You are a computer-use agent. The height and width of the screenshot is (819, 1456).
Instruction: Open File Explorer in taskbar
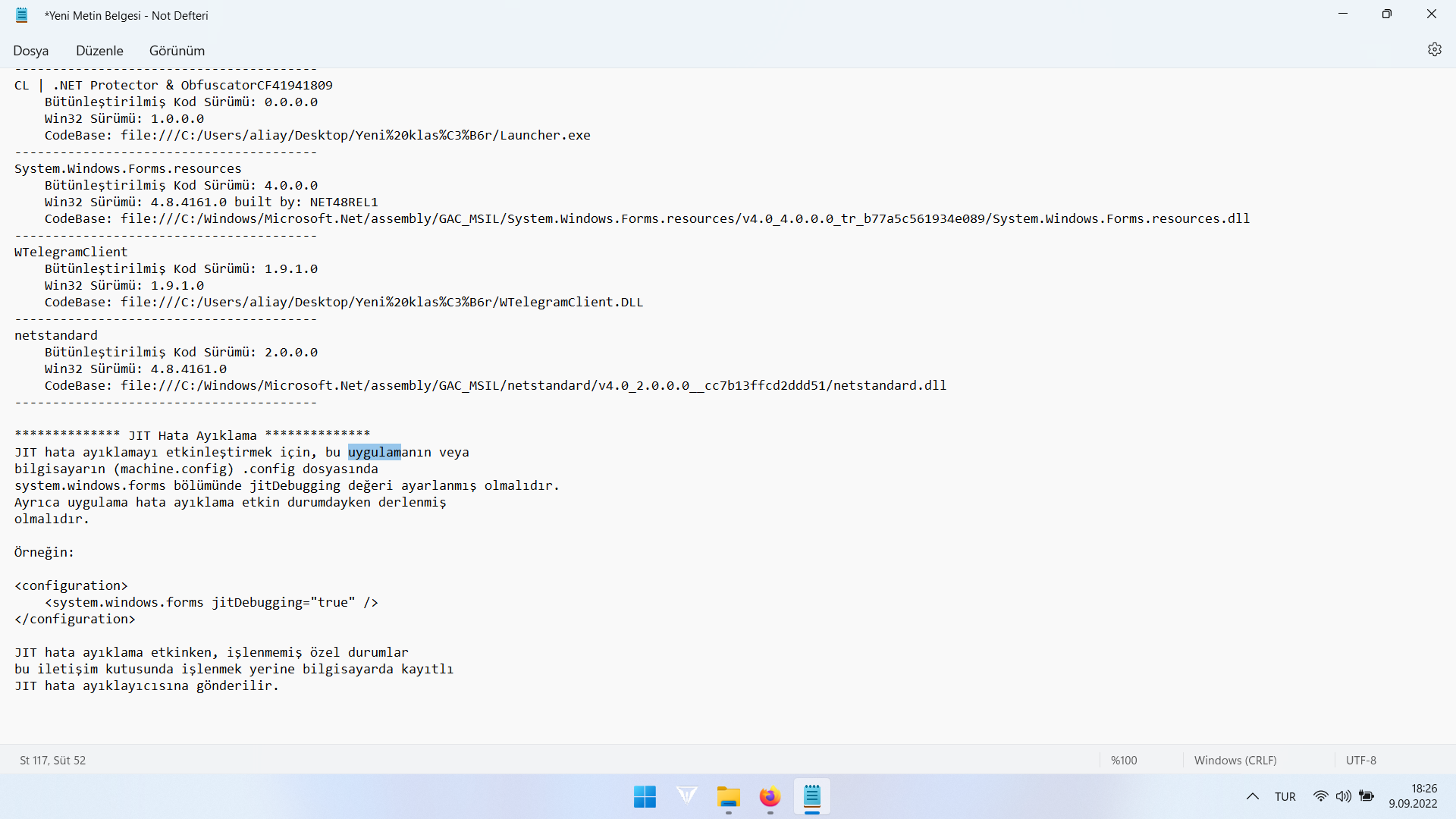728,796
